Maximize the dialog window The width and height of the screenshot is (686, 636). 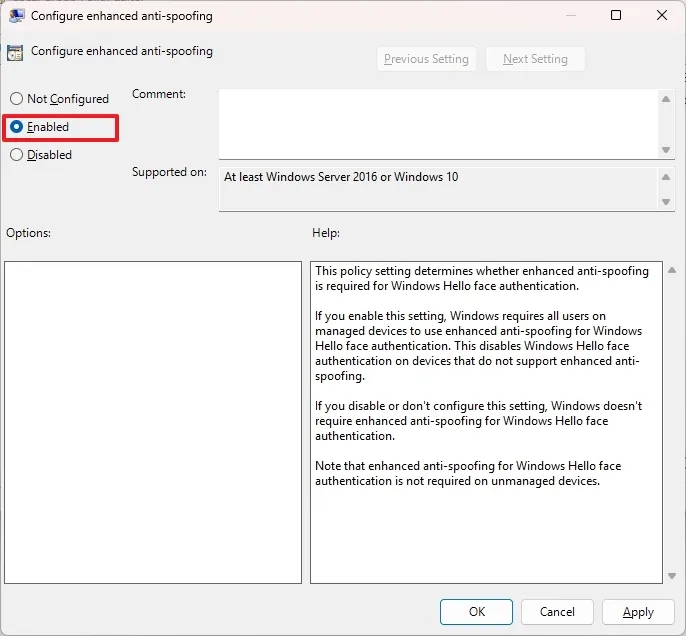point(616,15)
